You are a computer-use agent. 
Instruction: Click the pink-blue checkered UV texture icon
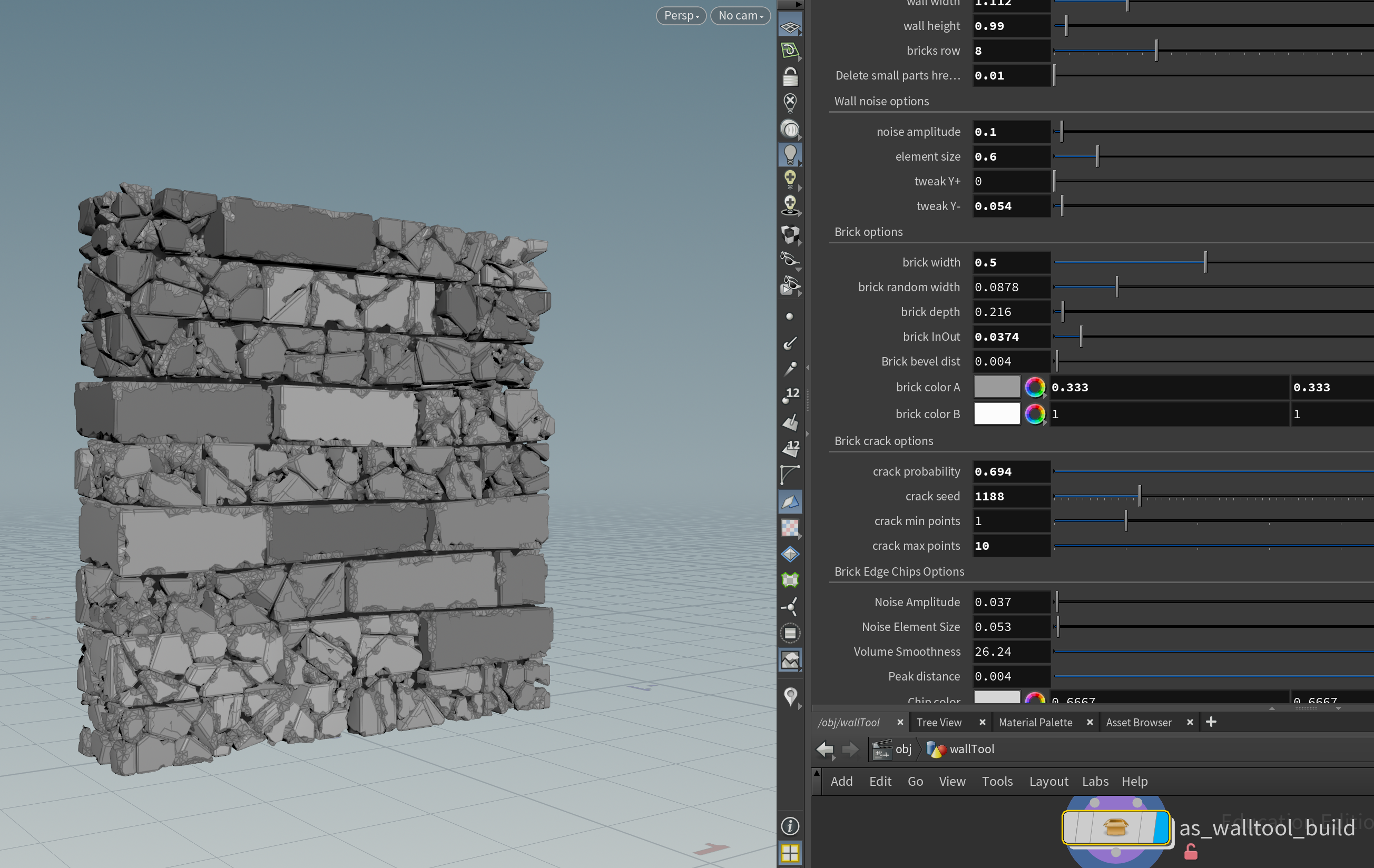tap(790, 528)
